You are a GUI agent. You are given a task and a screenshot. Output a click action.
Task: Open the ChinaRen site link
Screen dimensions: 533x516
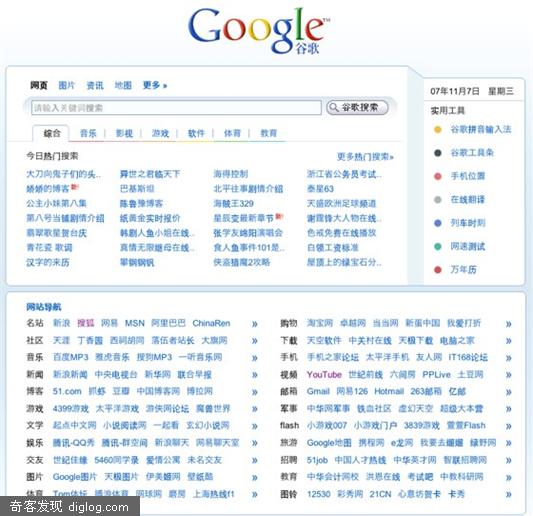coord(211,323)
